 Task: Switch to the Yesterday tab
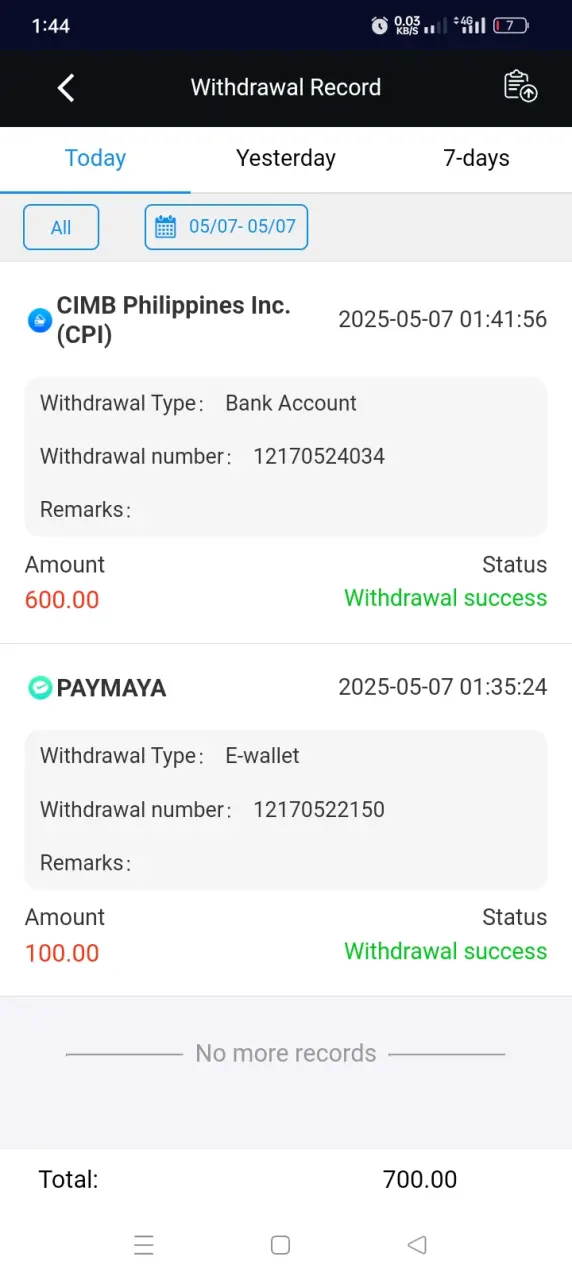point(286,159)
